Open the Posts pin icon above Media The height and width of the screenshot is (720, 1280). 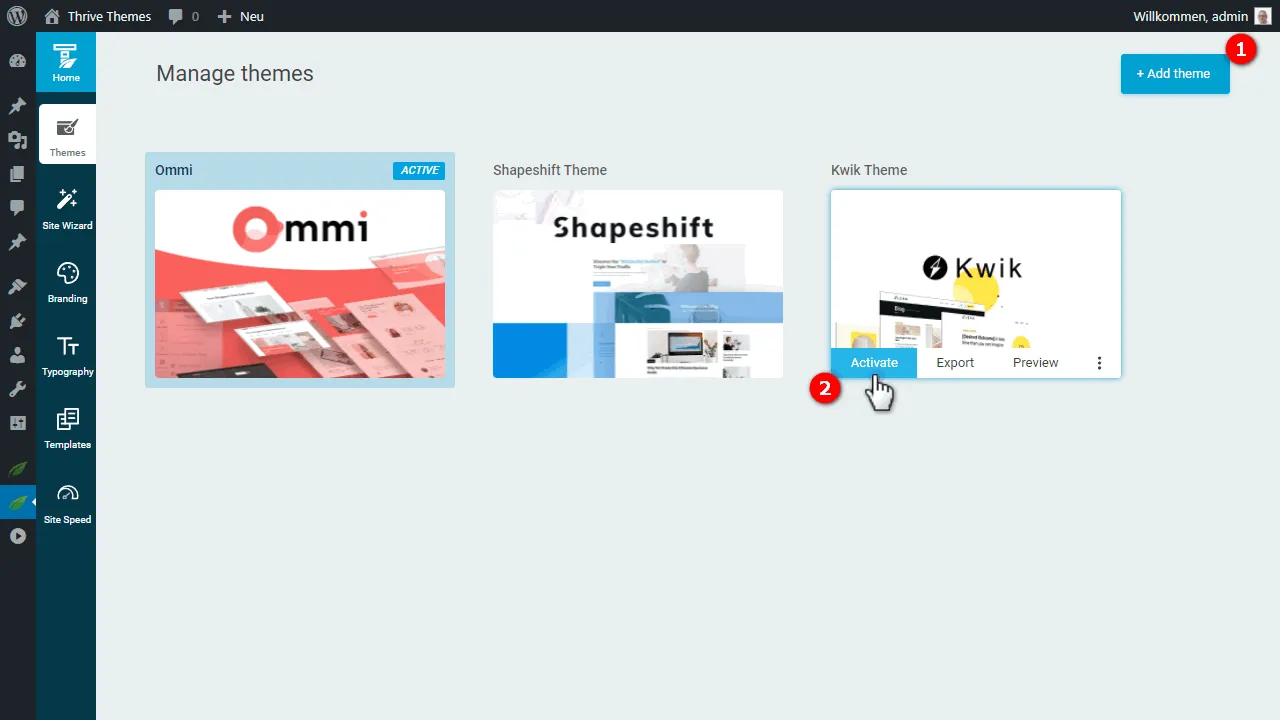click(17, 106)
